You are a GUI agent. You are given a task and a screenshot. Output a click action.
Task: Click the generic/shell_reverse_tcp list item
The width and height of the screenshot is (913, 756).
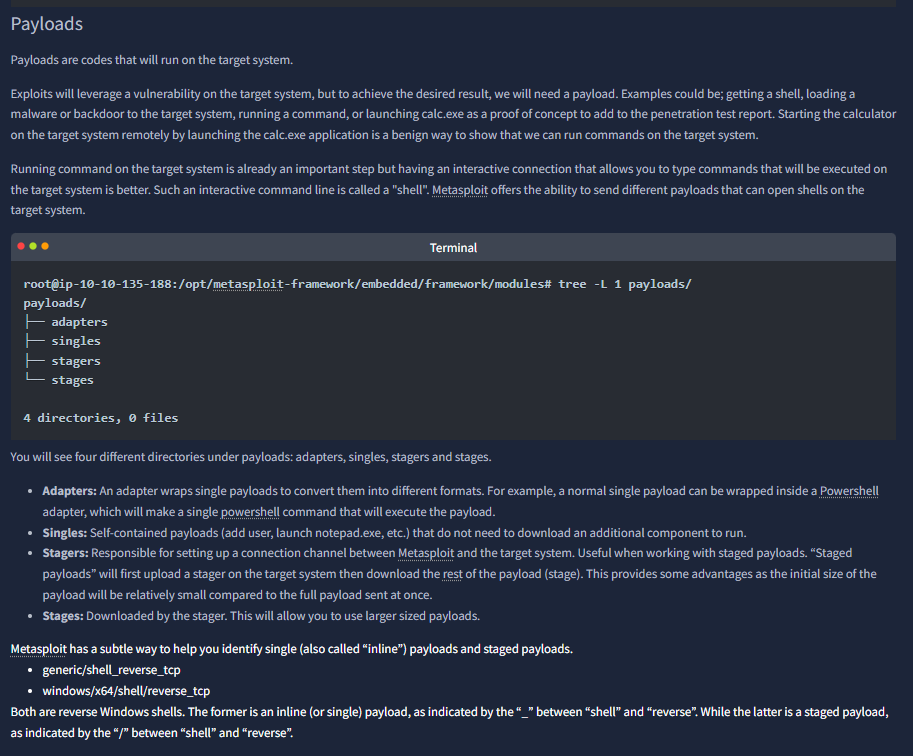click(111, 670)
